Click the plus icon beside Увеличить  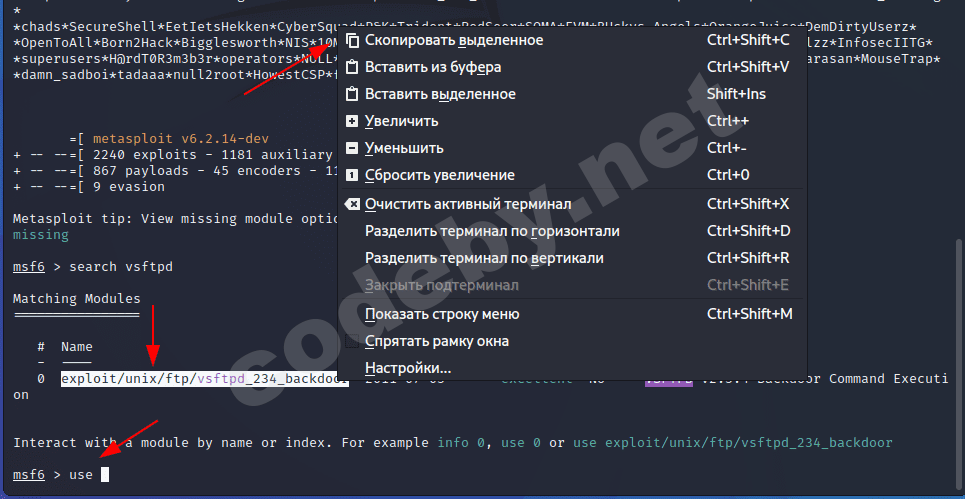point(352,122)
